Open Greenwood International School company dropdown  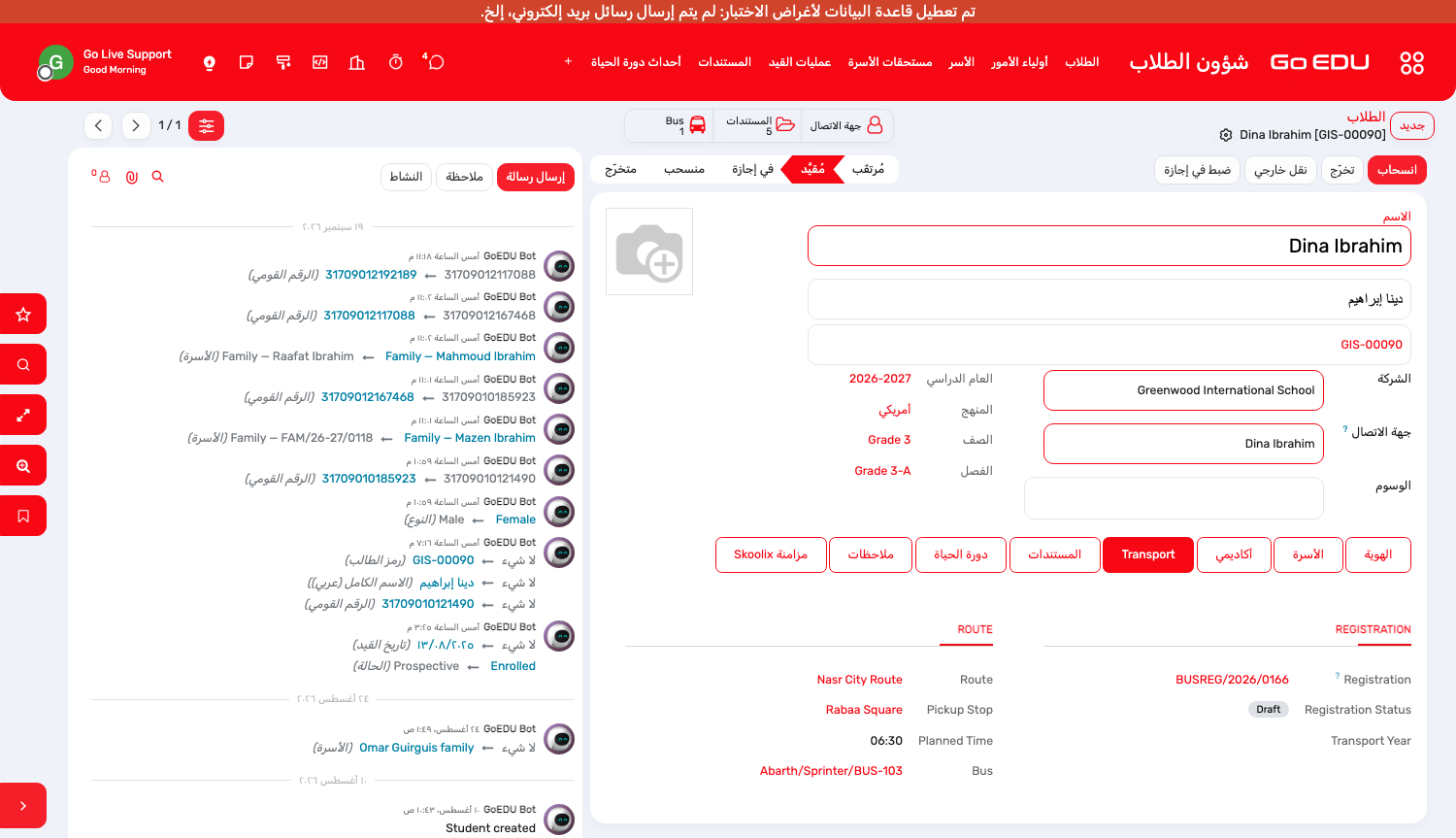click(1183, 390)
